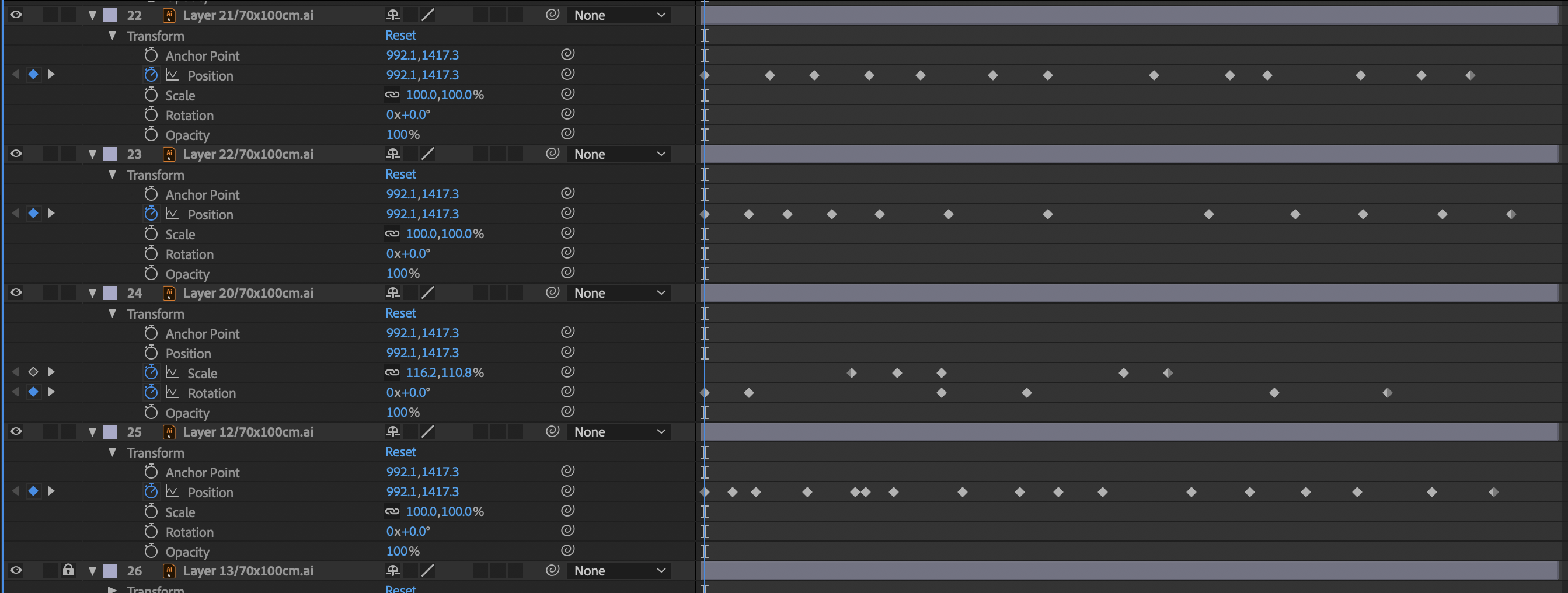
Task: Reset Transform on Layer 22
Action: (400, 174)
